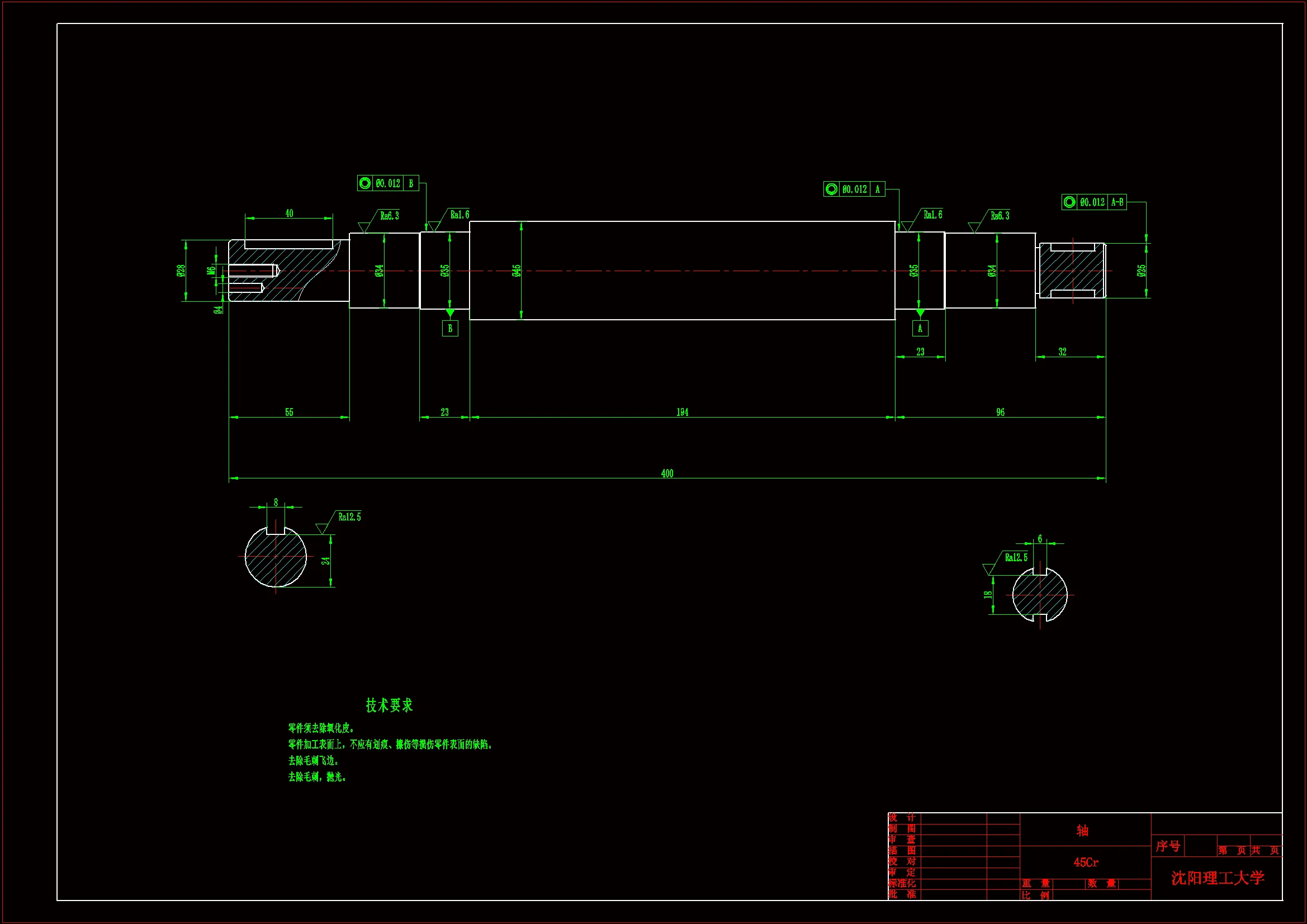Select the datum A label box

click(x=920, y=329)
